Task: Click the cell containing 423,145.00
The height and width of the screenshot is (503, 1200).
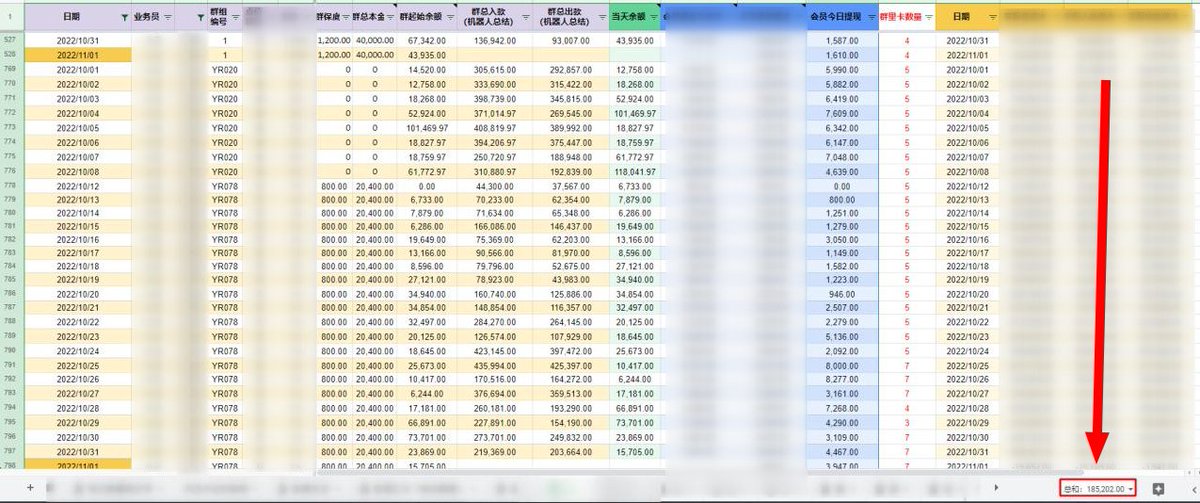Action: point(493,351)
